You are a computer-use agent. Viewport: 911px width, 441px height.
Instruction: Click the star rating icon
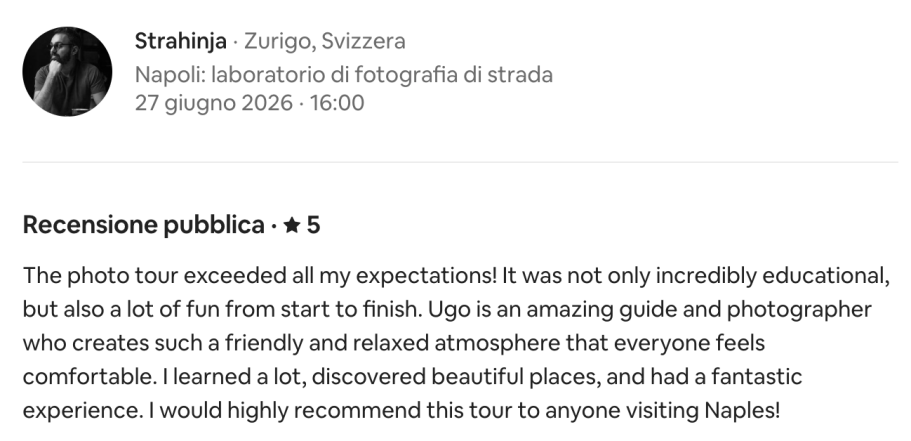tap(292, 225)
